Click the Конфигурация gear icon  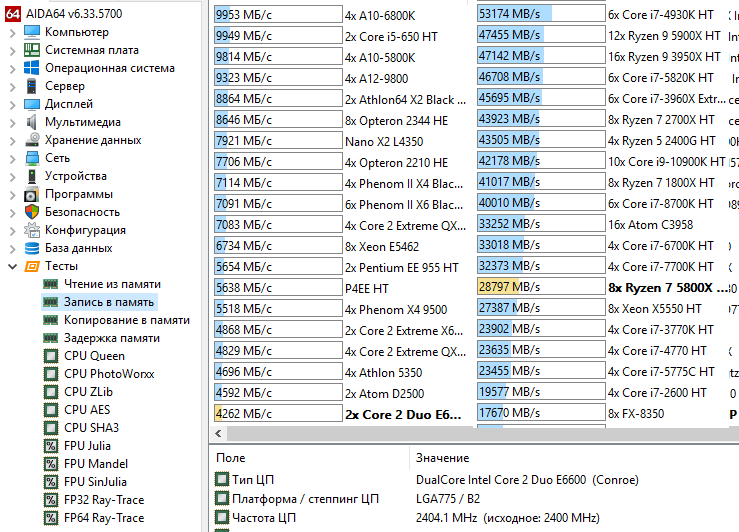point(32,230)
